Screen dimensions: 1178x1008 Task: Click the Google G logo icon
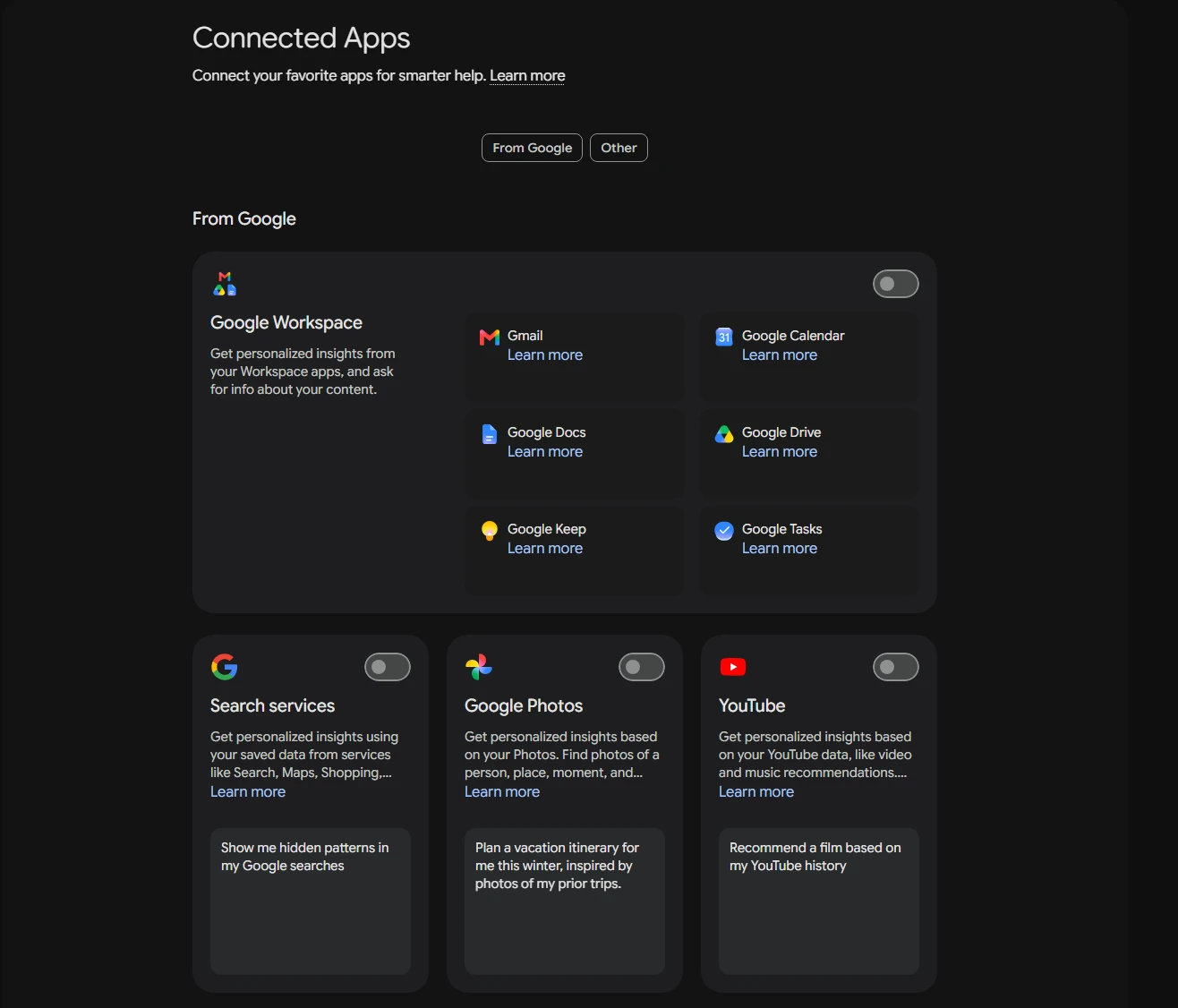point(225,667)
